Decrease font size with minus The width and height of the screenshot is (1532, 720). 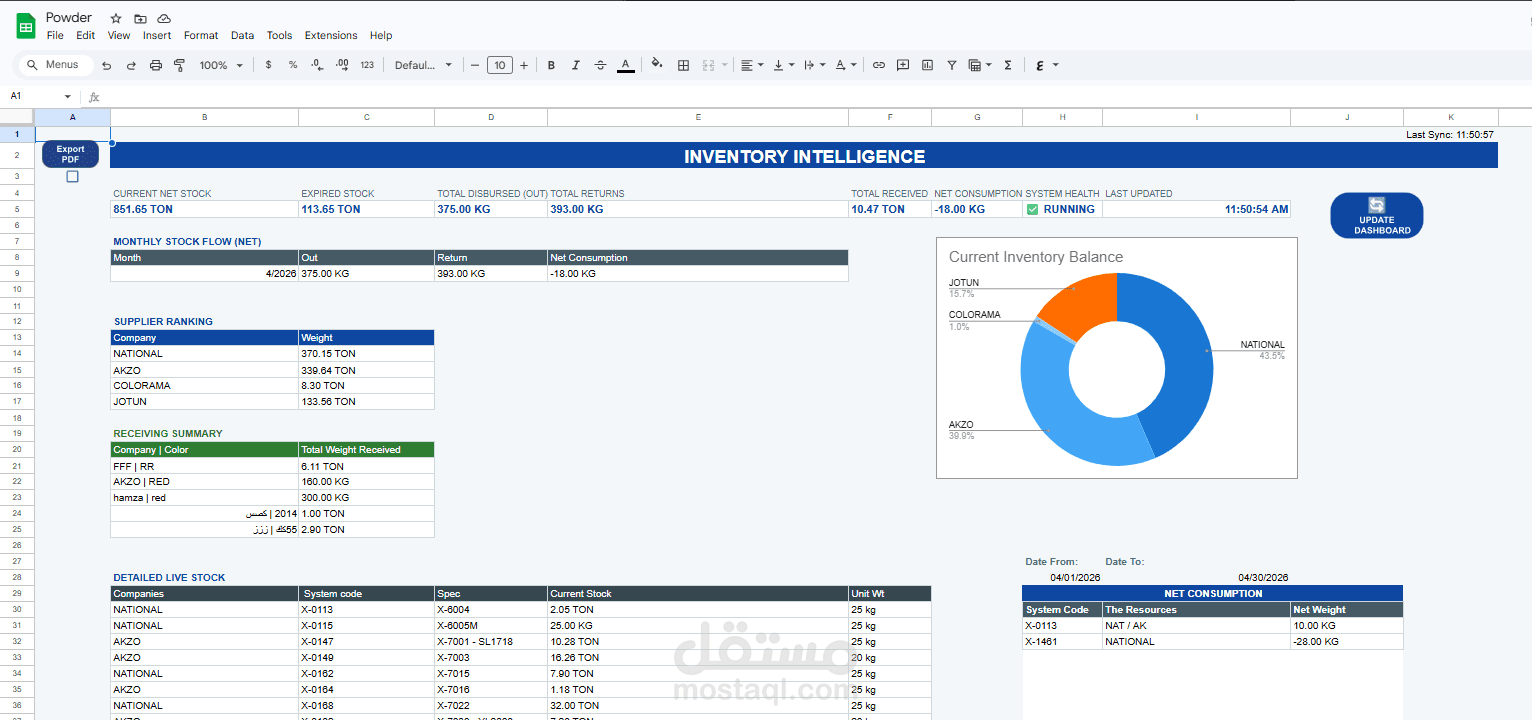coord(475,65)
